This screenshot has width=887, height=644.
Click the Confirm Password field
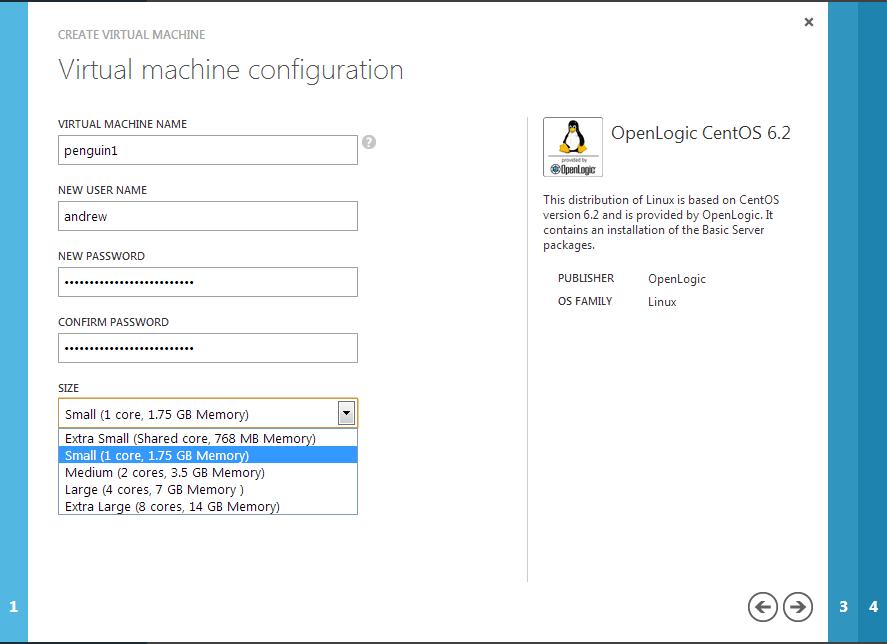coord(207,348)
